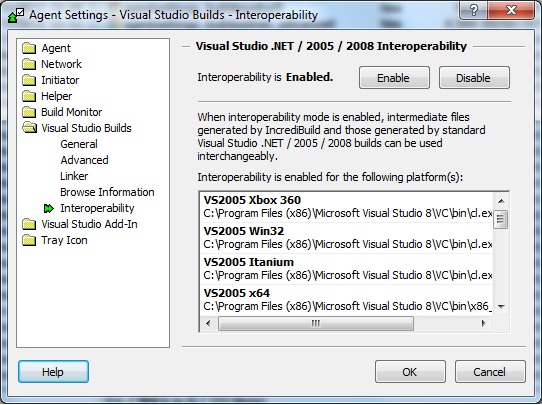Click the Agent Settings title bar icon
This screenshot has height=405, width=542.
point(16,15)
